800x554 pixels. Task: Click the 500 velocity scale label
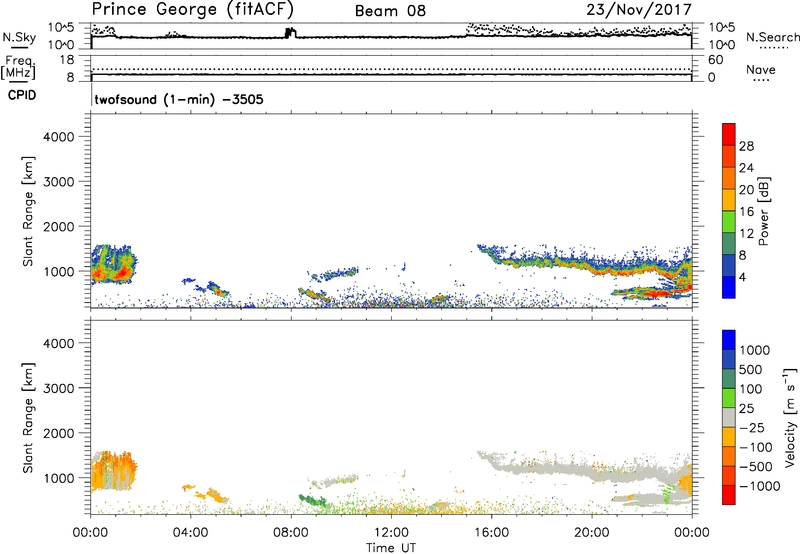(751, 369)
